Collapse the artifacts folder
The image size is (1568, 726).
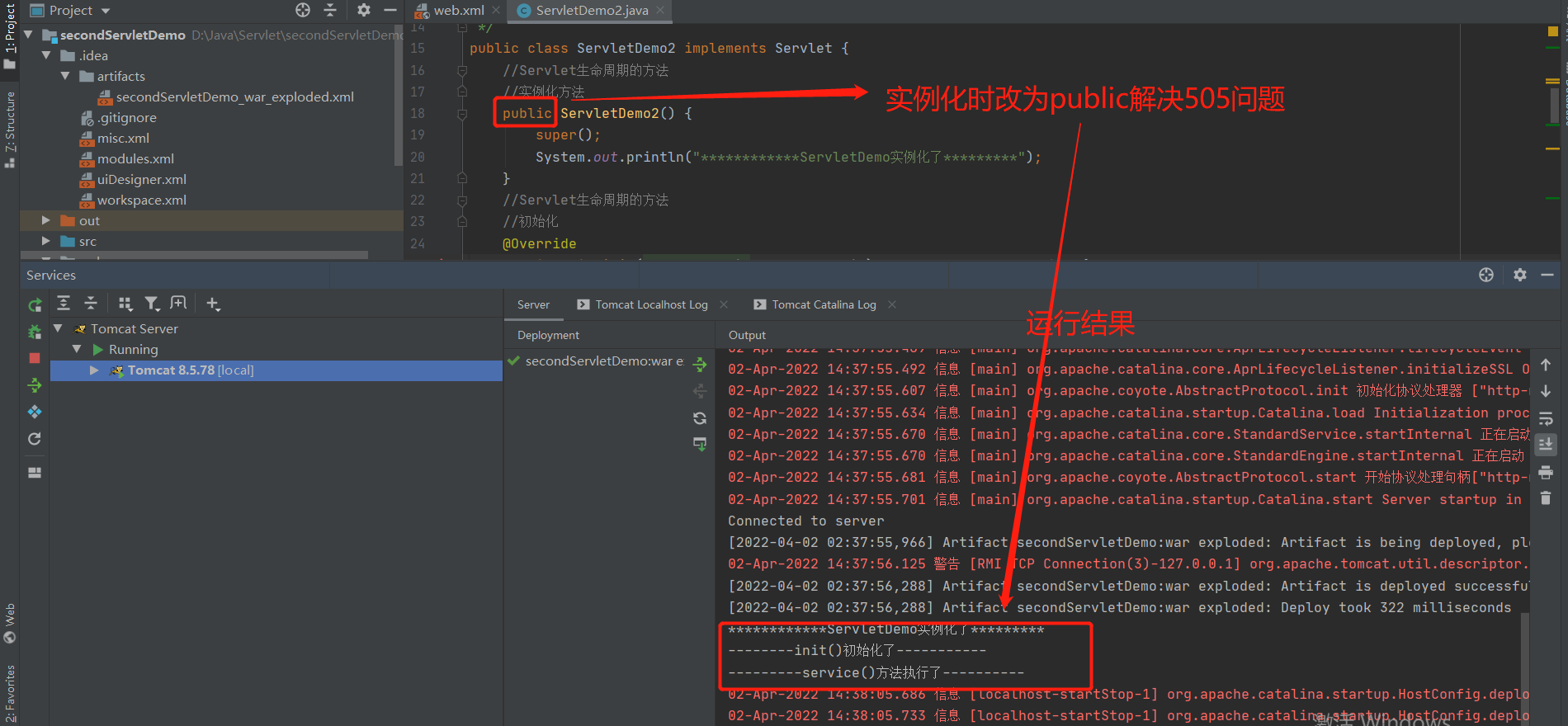click(65, 76)
